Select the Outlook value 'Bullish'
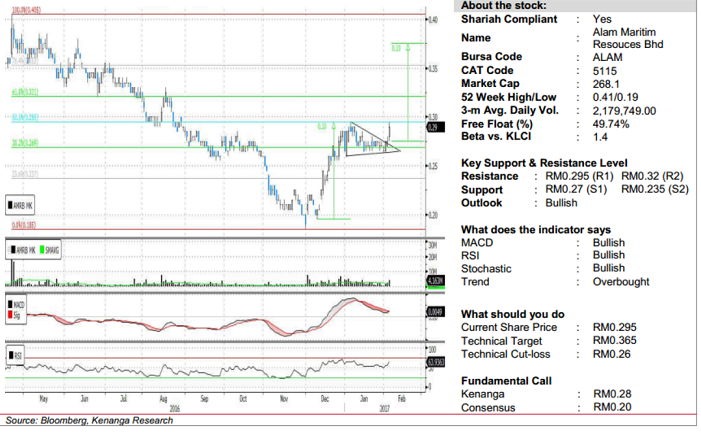The width and height of the screenshot is (701, 432). (561, 203)
